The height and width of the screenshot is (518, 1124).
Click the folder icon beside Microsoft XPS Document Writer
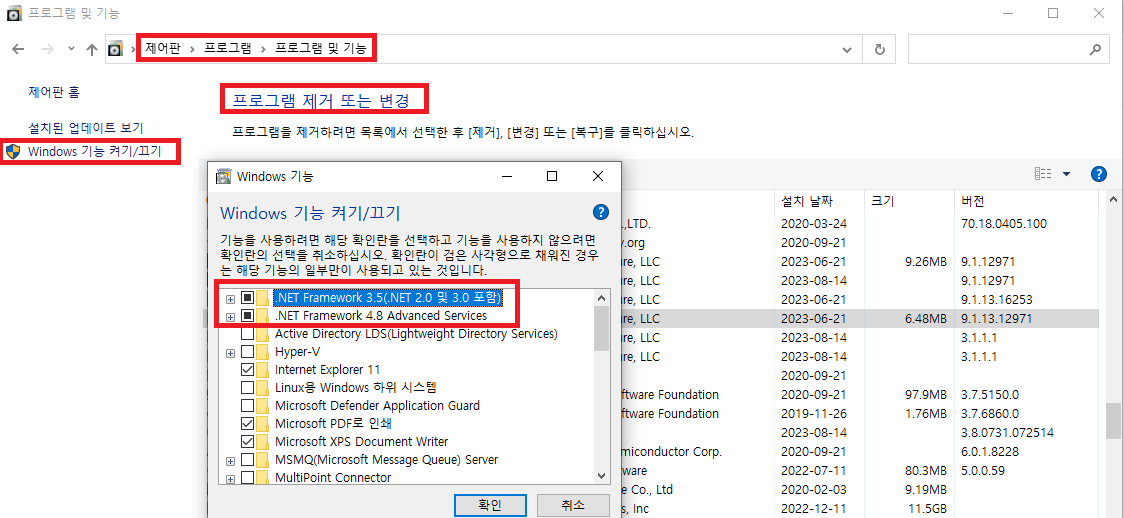coord(263,441)
